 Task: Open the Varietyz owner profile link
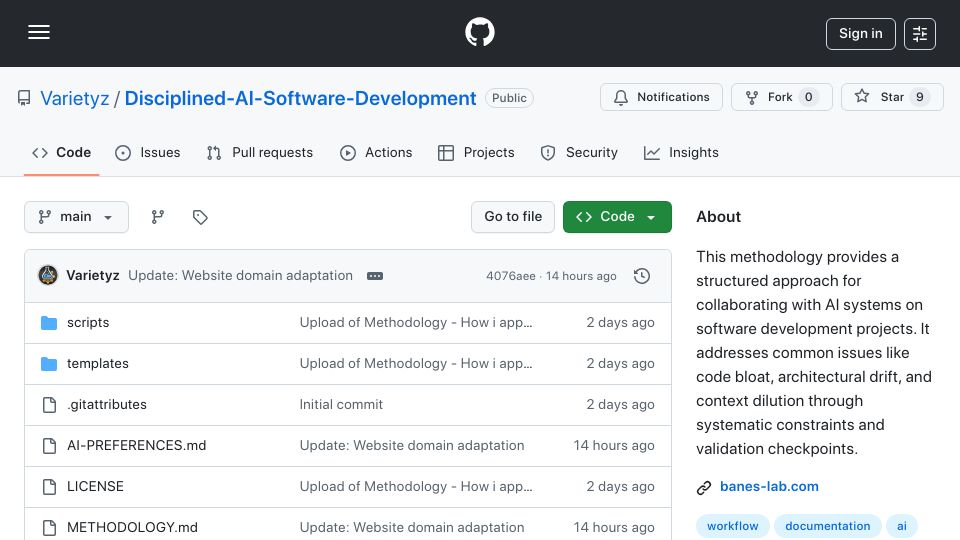point(75,98)
